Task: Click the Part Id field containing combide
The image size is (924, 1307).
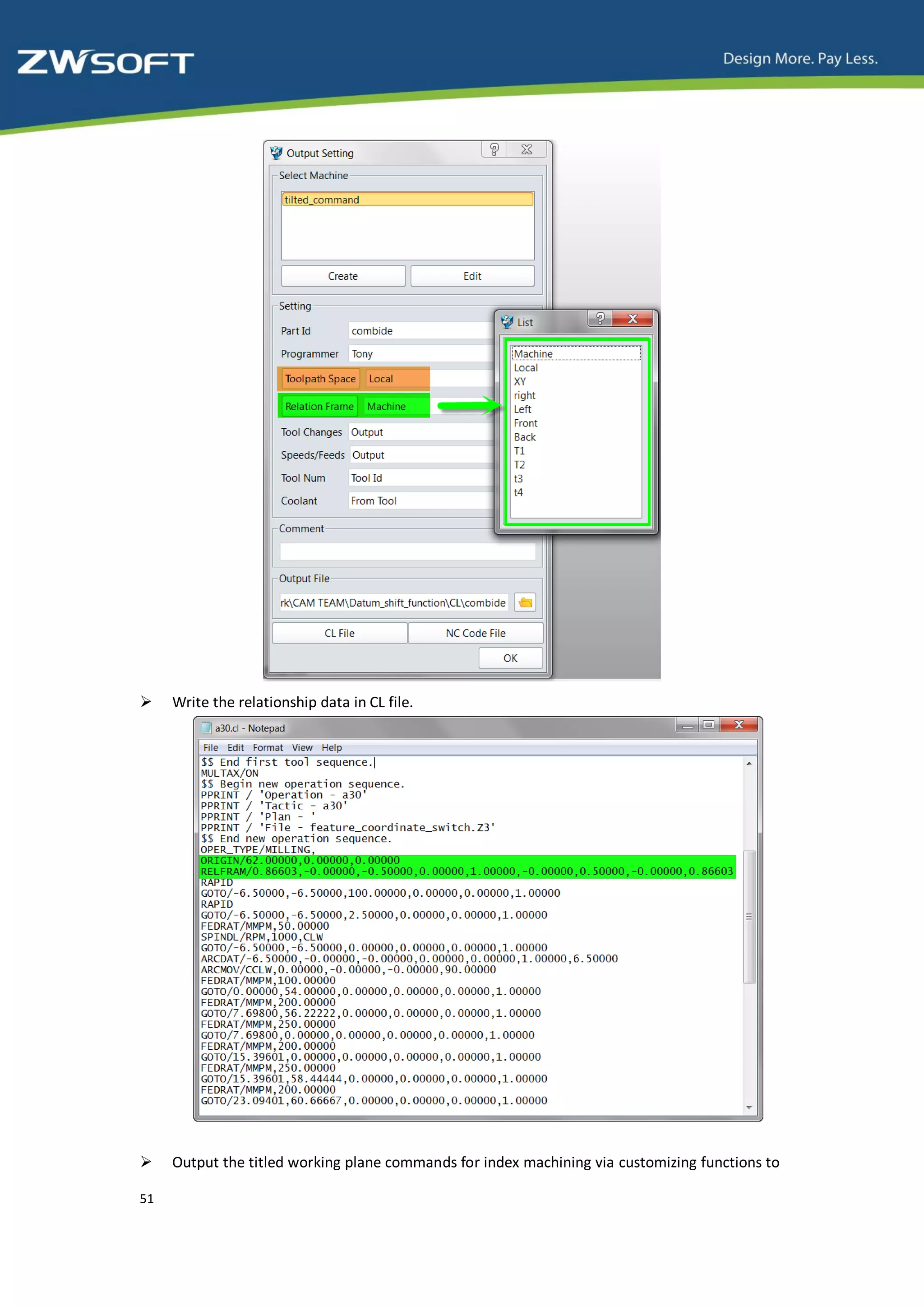Action: (x=421, y=331)
